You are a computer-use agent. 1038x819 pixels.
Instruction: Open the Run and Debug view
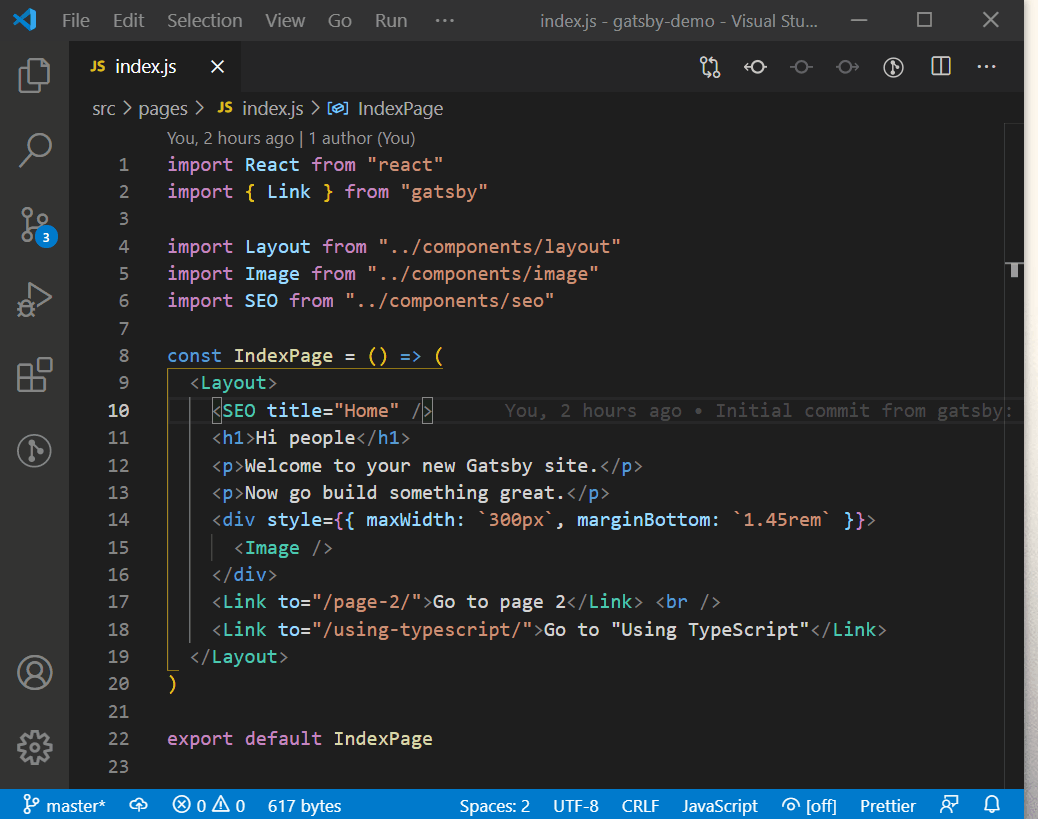coord(34,300)
